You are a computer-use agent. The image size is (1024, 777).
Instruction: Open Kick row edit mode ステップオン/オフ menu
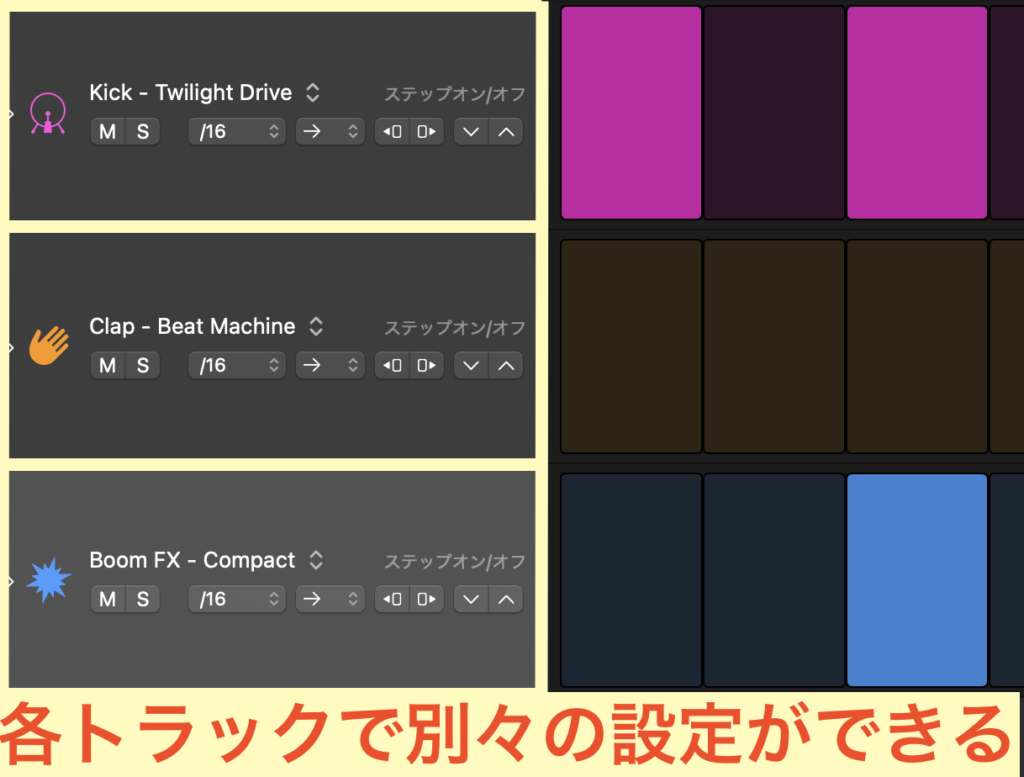[455, 94]
